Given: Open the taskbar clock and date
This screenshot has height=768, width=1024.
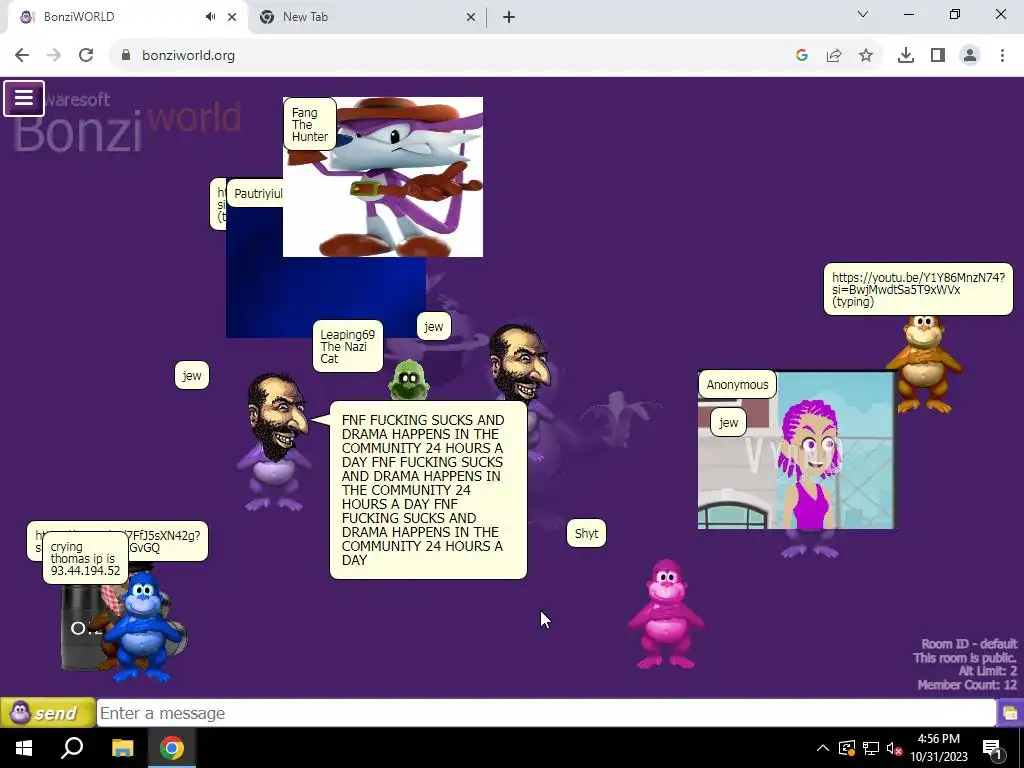Looking at the screenshot, I should (x=939, y=748).
